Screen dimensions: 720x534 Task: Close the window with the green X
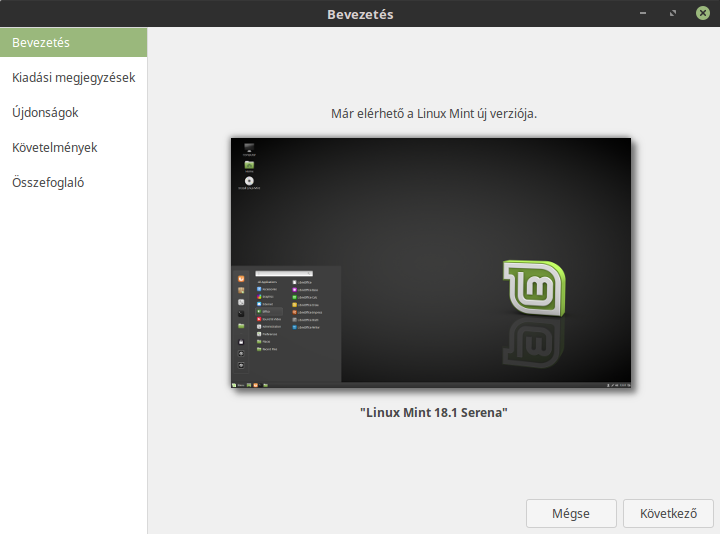(703, 13)
